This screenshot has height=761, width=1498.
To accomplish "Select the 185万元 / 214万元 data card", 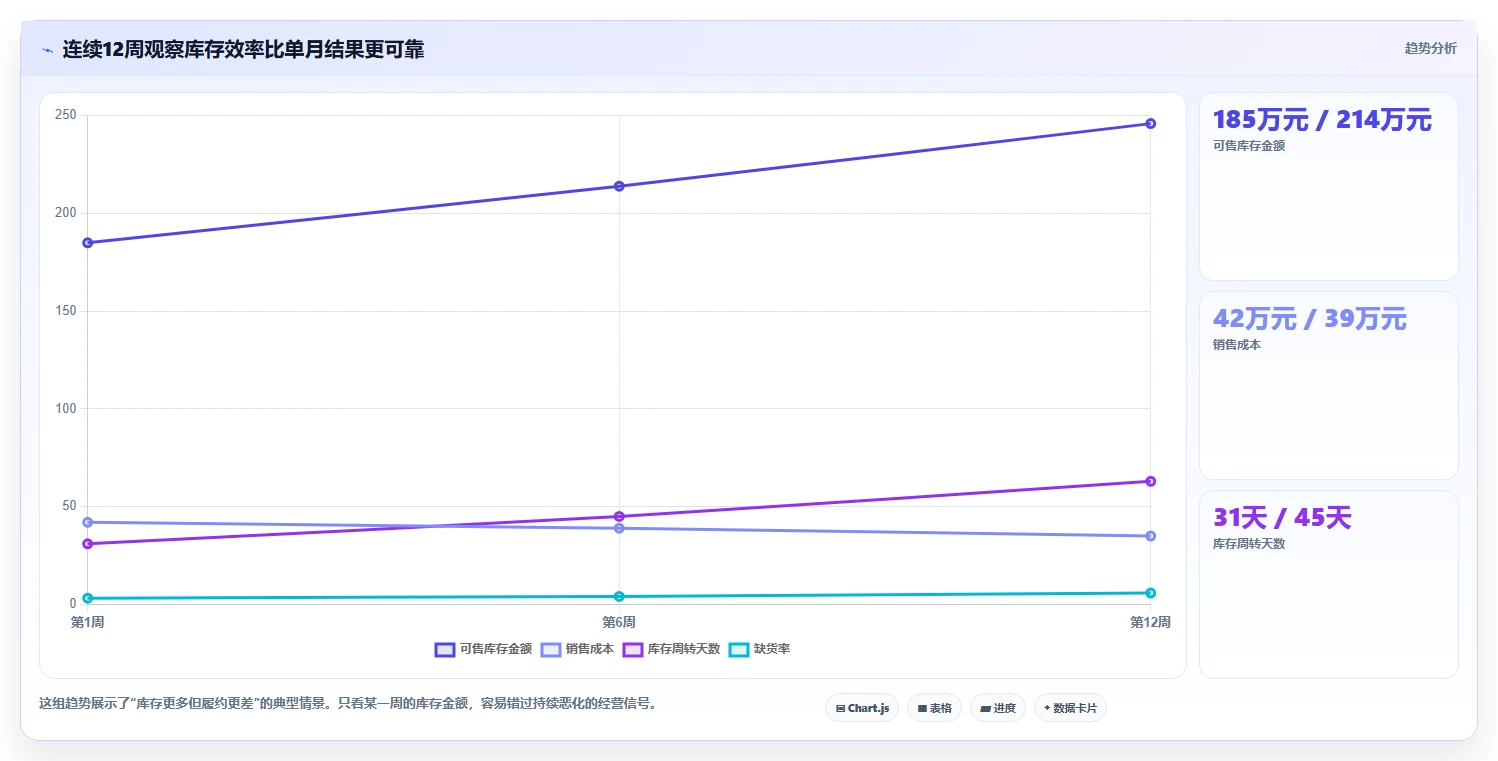I will pyautogui.click(x=1328, y=187).
